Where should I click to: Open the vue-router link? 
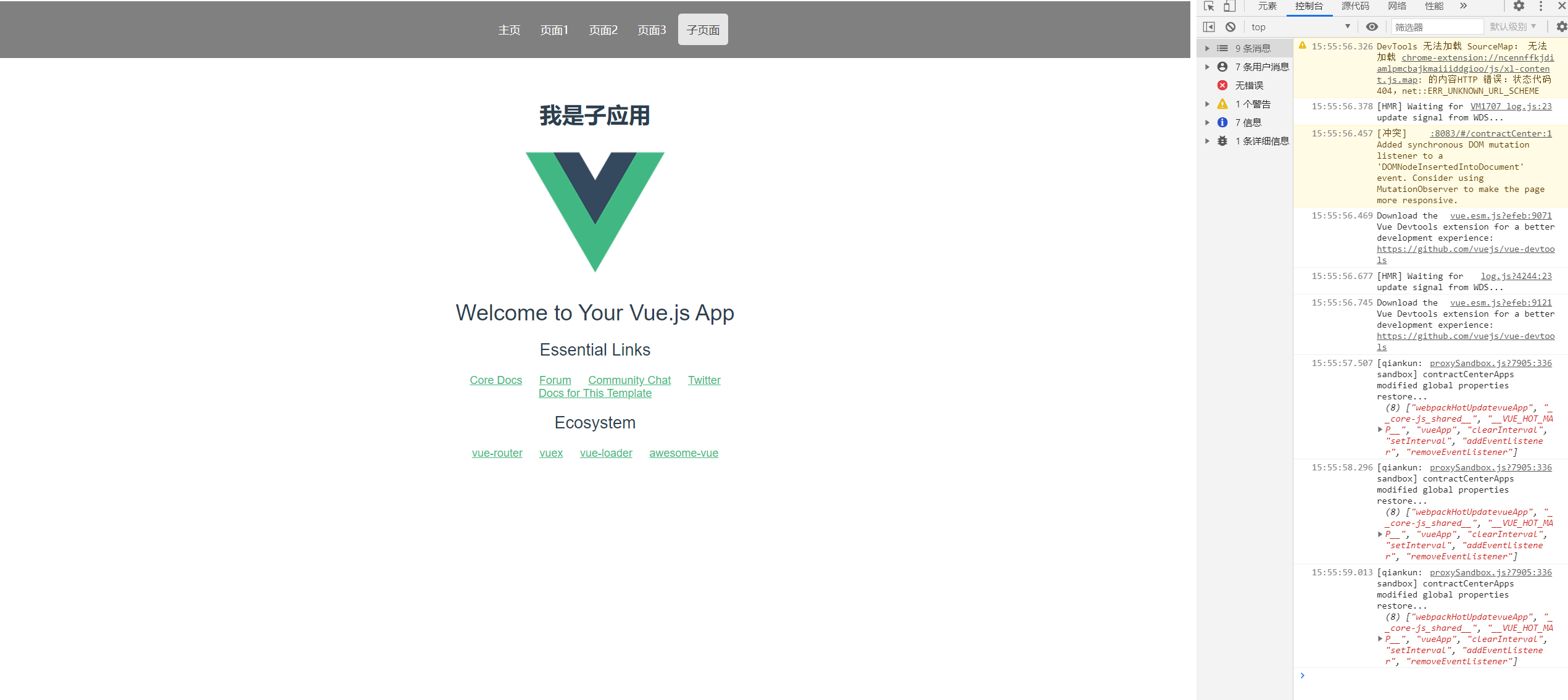[x=497, y=453]
